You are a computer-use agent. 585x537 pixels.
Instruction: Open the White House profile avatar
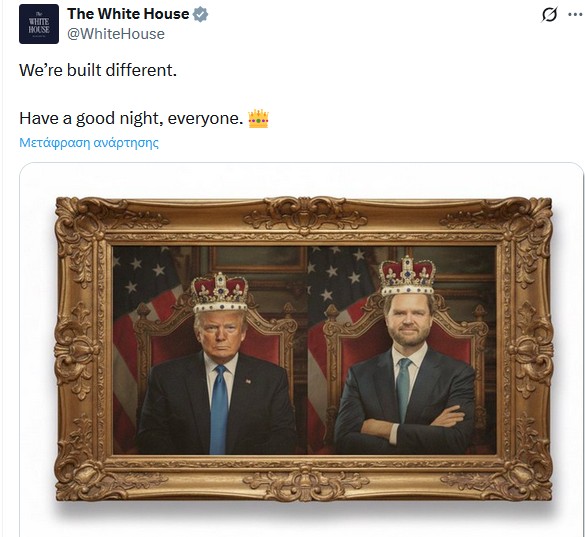(x=39, y=24)
